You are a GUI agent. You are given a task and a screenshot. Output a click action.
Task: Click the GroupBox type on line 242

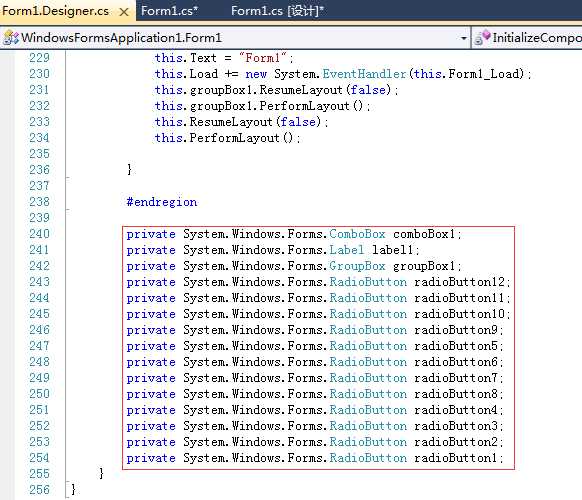(x=357, y=266)
